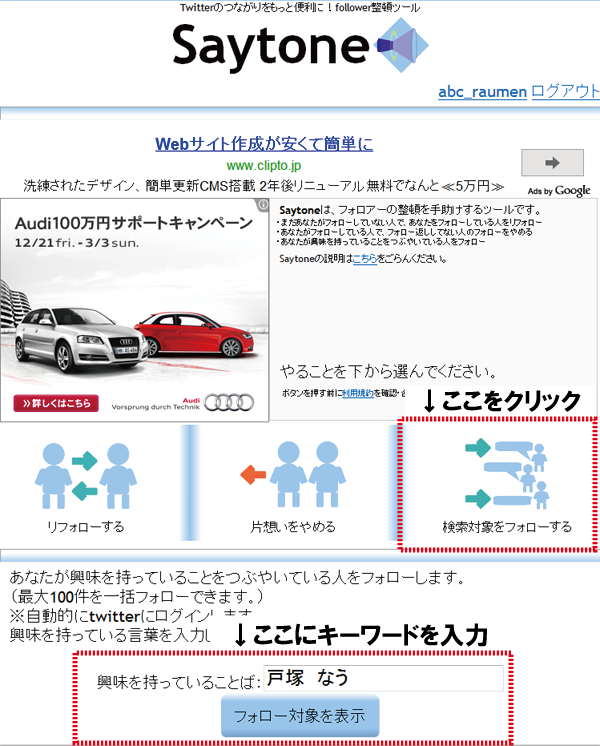
Task: Click the ad's next arrow button
Action: click(552, 163)
